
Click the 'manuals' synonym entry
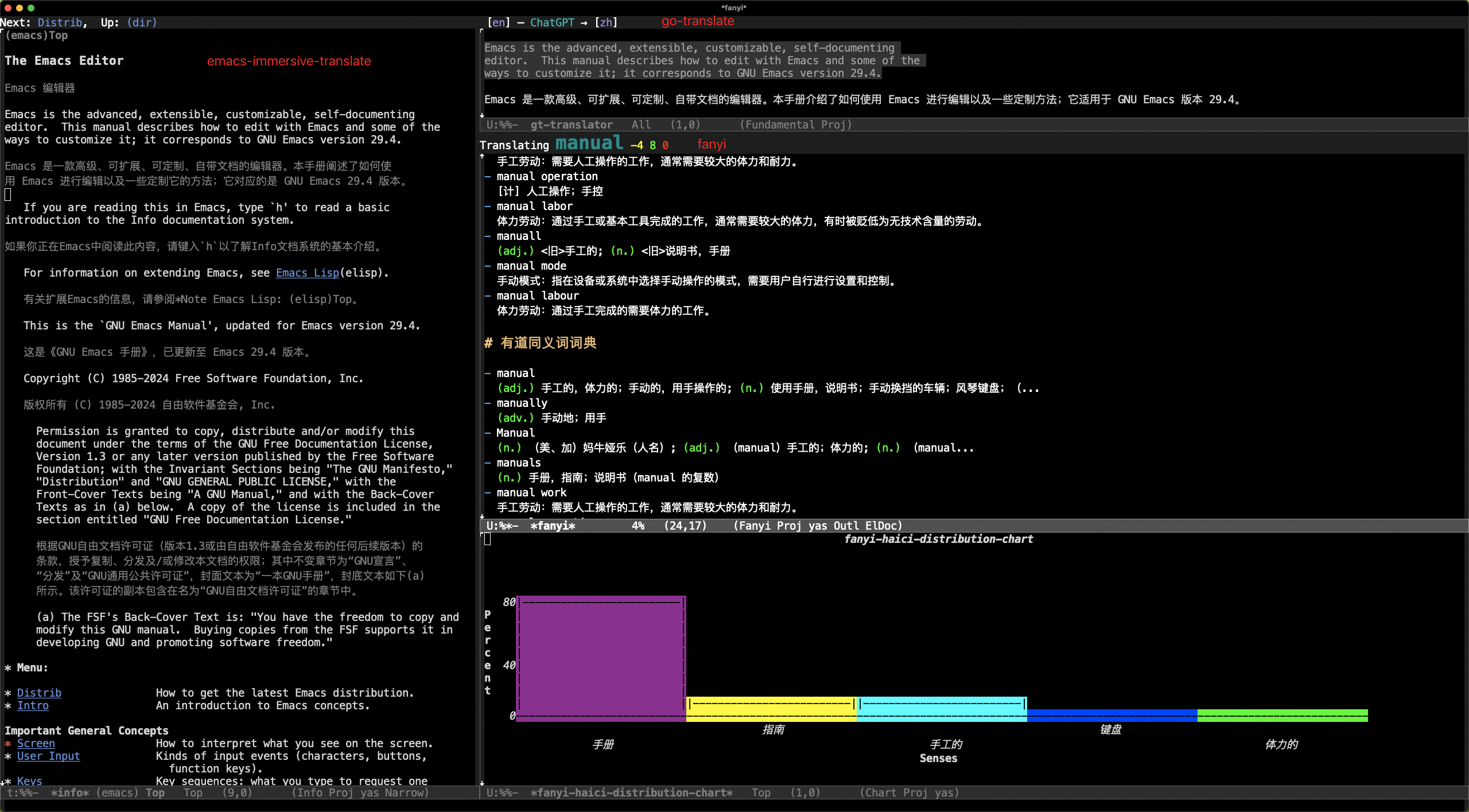[x=519, y=463]
